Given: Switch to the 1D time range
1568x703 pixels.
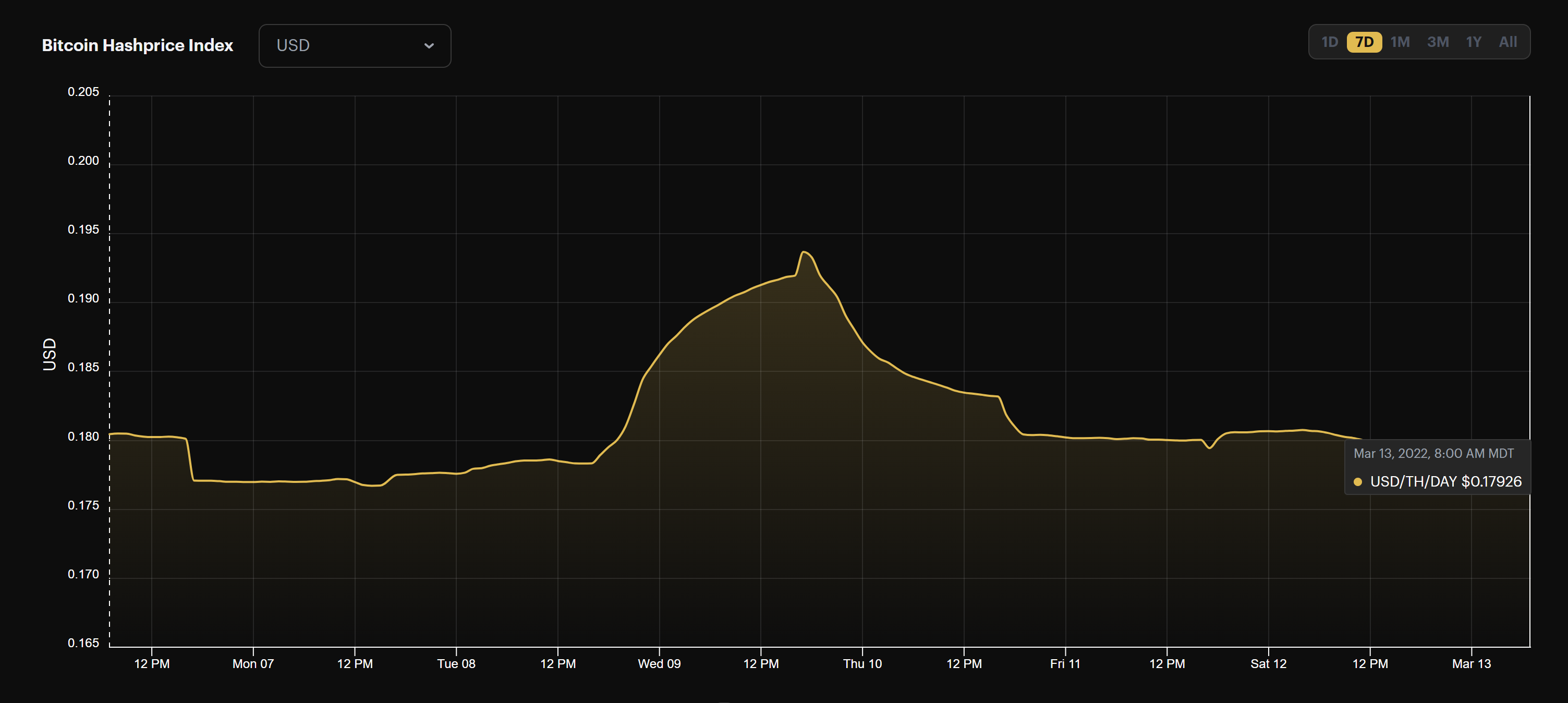Looking at the screenshot, I should tap(1331, 41).
